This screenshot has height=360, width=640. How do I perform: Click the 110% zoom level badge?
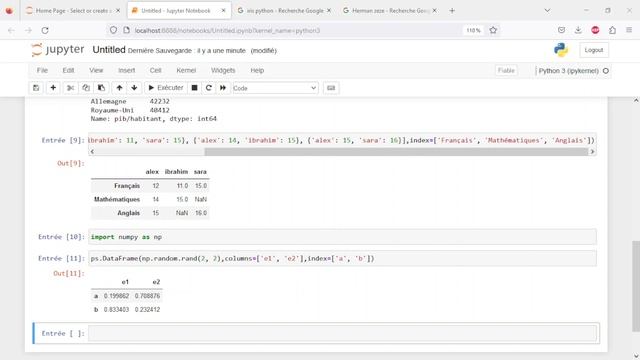tap(473, 30)
